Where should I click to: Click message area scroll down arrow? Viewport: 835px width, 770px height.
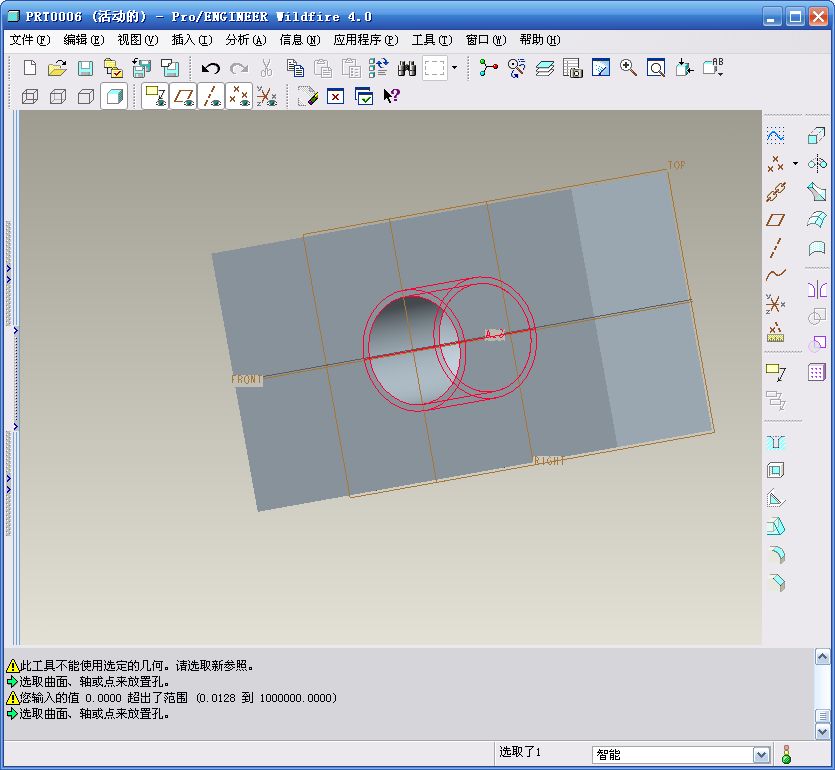(x=822, y=732)
